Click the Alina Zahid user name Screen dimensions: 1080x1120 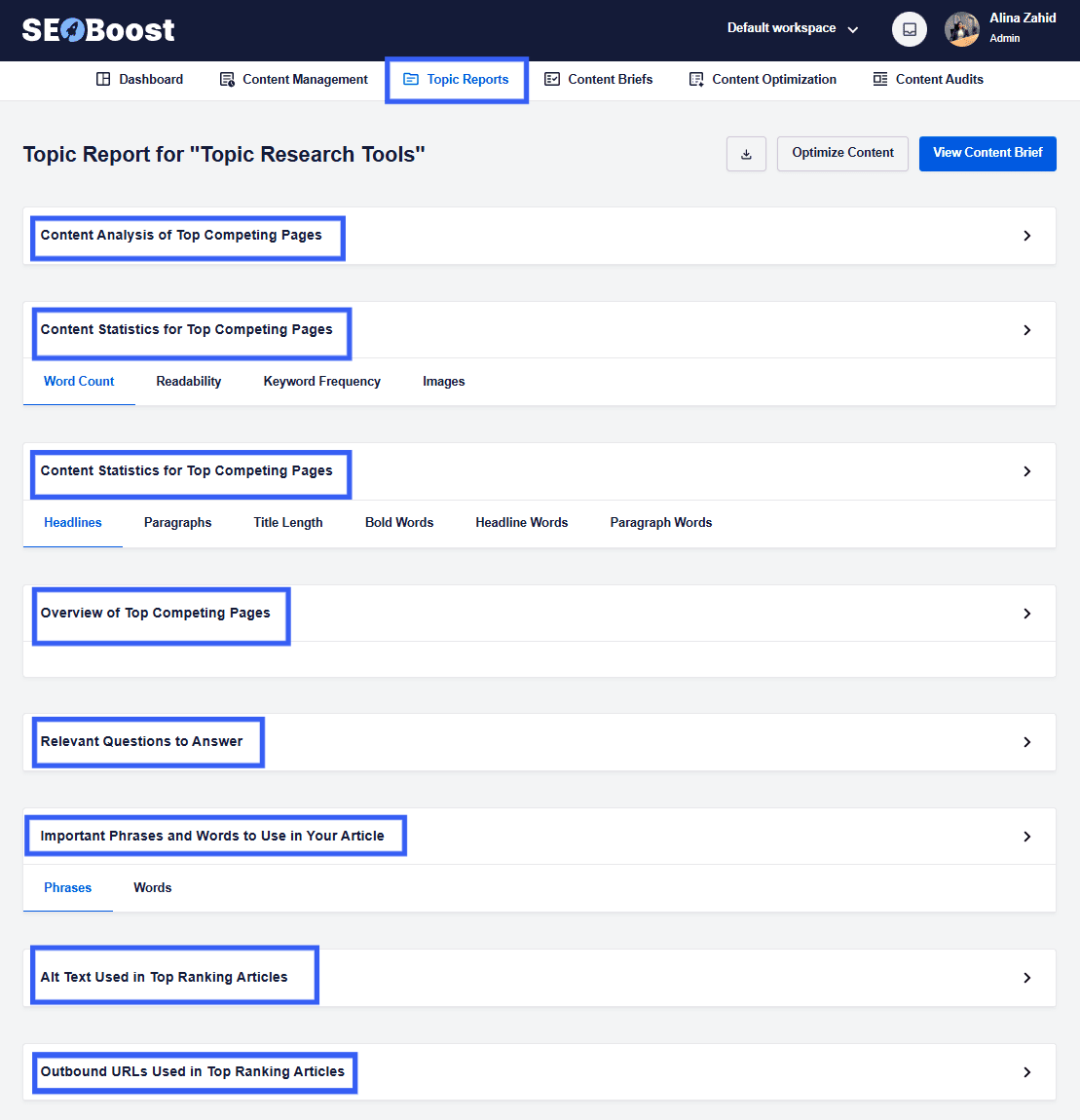click(1023, 19)
